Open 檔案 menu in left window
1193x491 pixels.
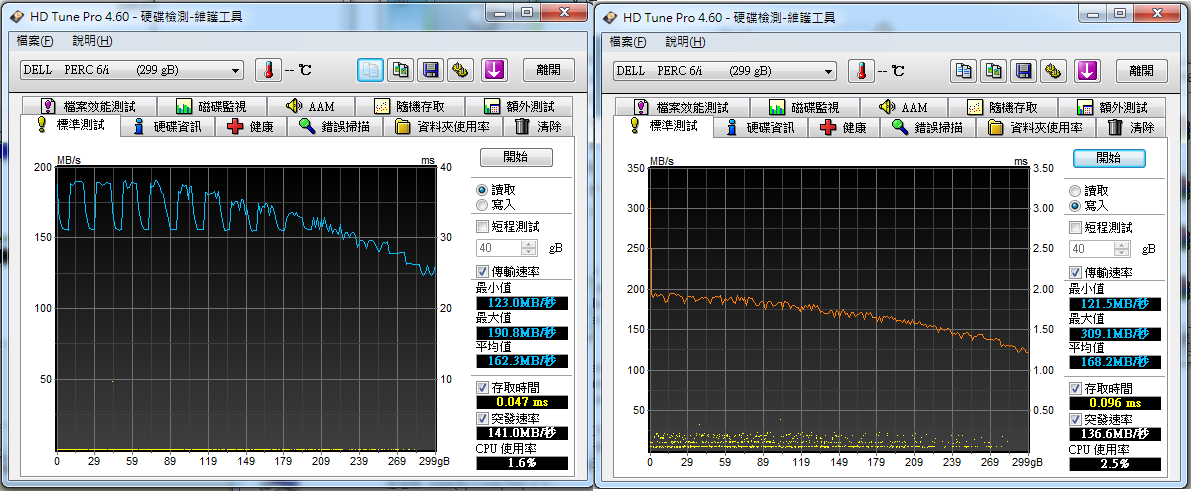tap(37, 41)
